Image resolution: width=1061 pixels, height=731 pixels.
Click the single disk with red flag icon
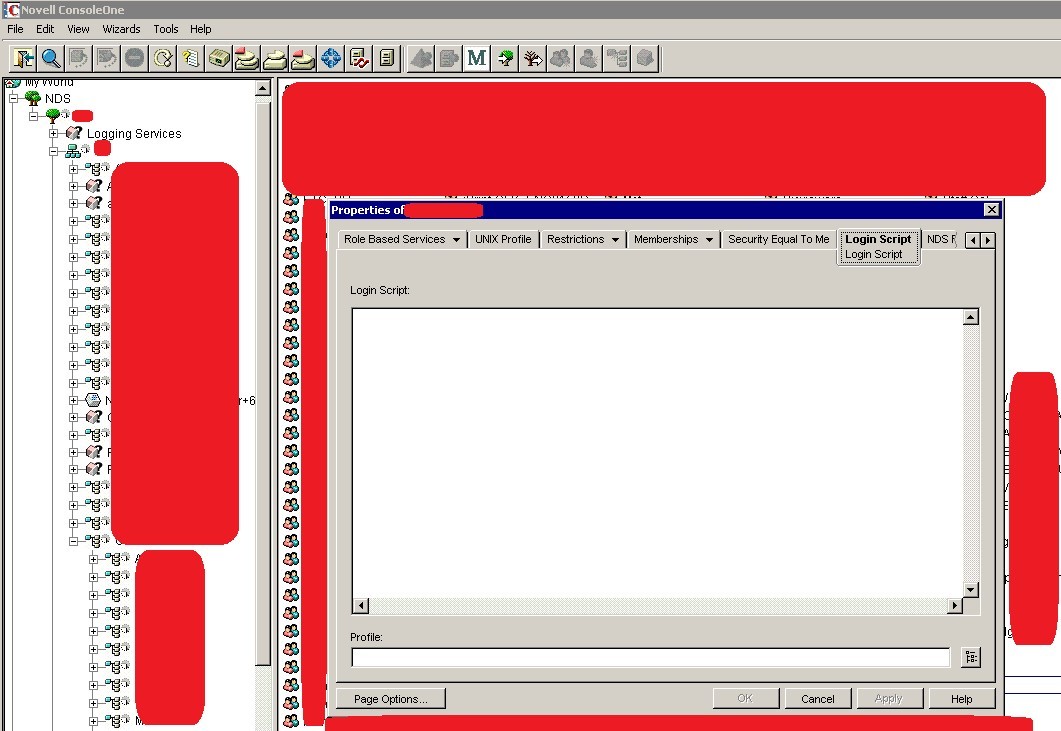[302, 58]
